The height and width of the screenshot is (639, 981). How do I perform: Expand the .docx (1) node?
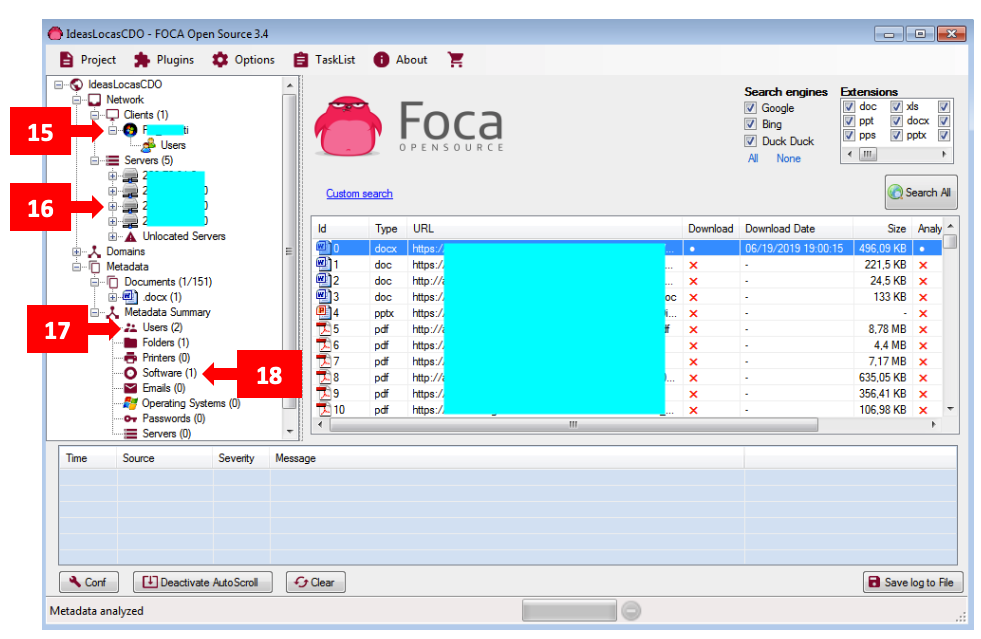click(113, 297)
